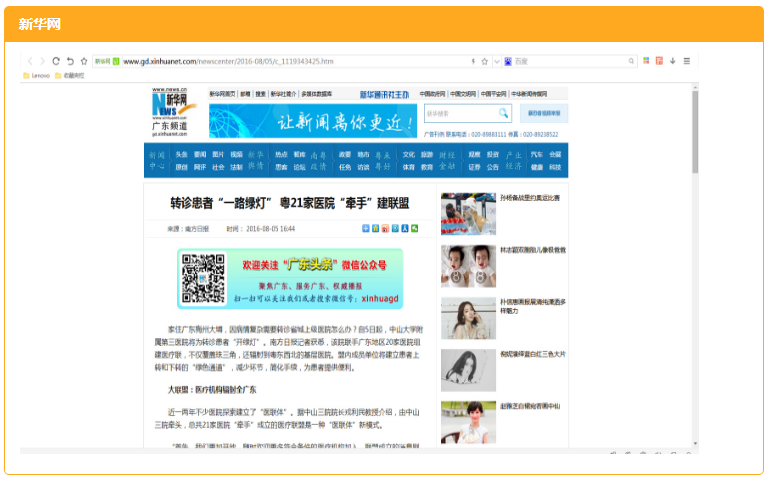Go back with the browser back arrow
Image resolution: width=768 pixels, height=480 pixels.
coord(30,61)
